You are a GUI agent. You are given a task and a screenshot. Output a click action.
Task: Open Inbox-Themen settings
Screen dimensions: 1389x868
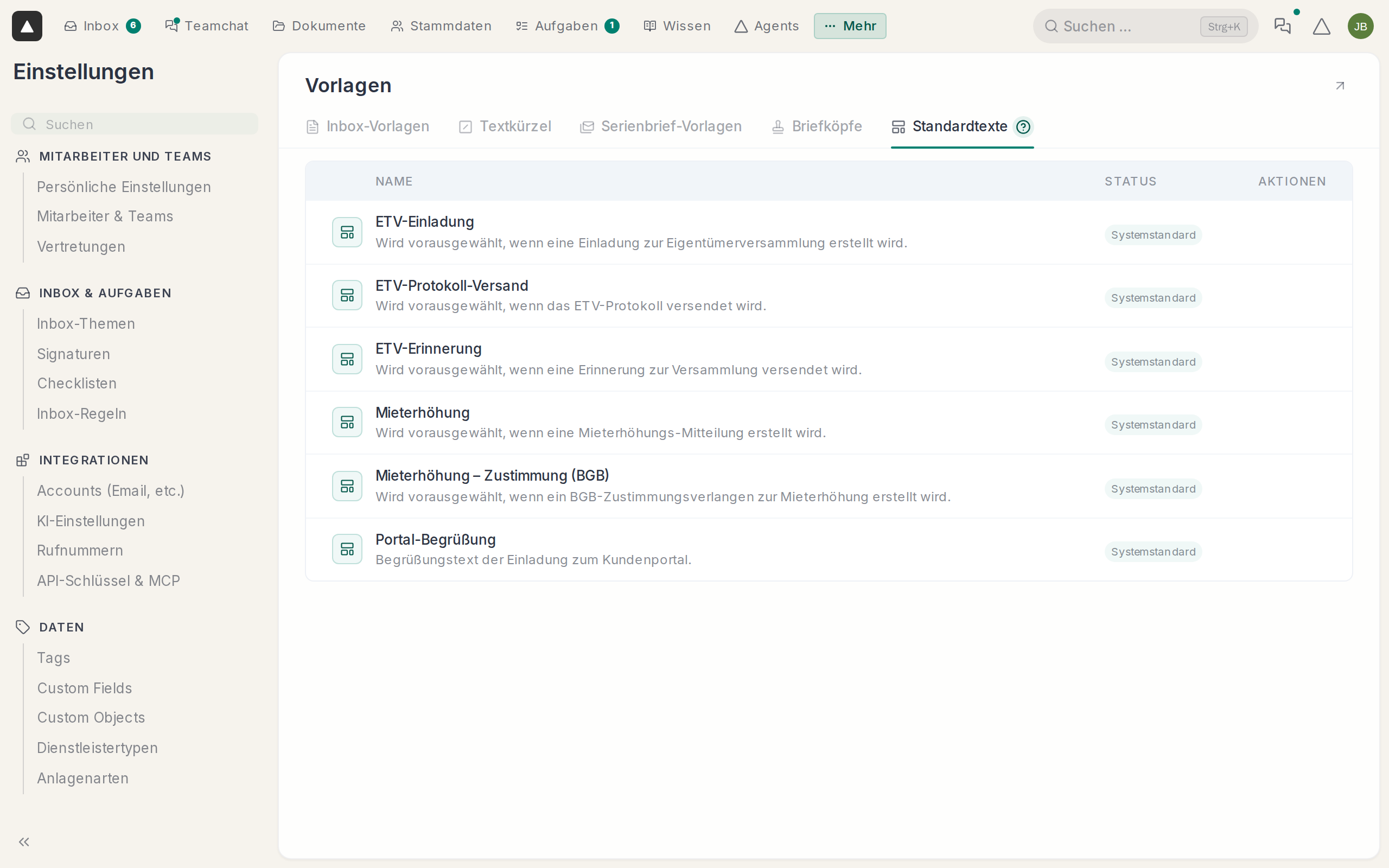click(x=86, y=324)
